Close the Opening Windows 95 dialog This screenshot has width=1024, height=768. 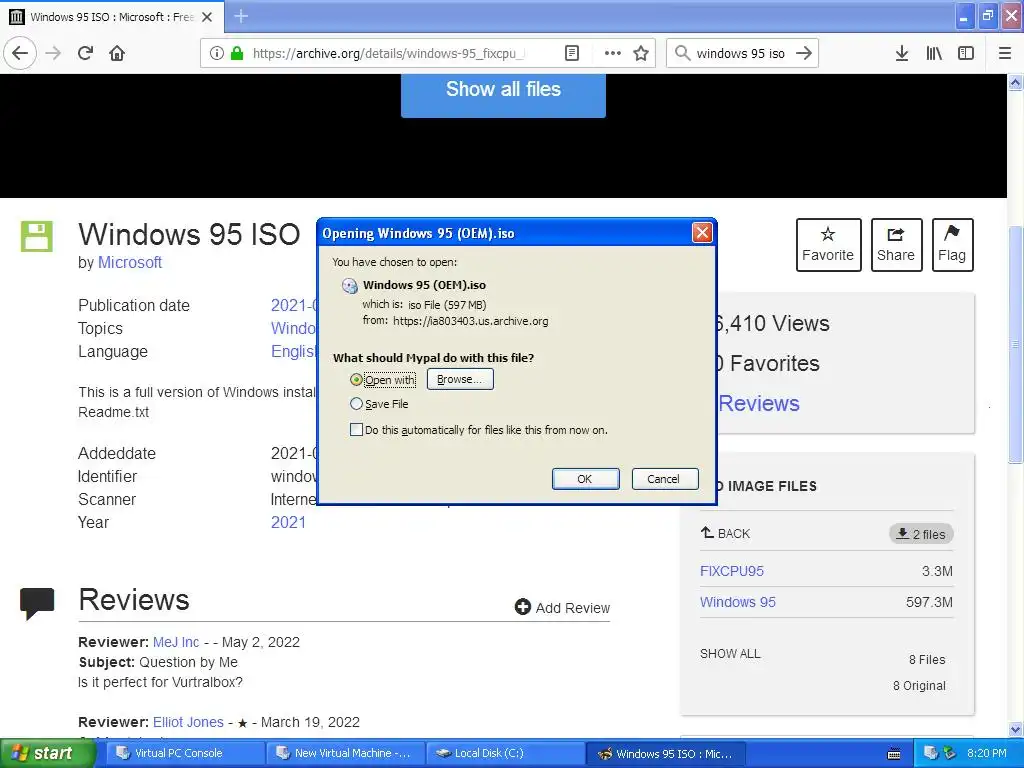point(702,232)
